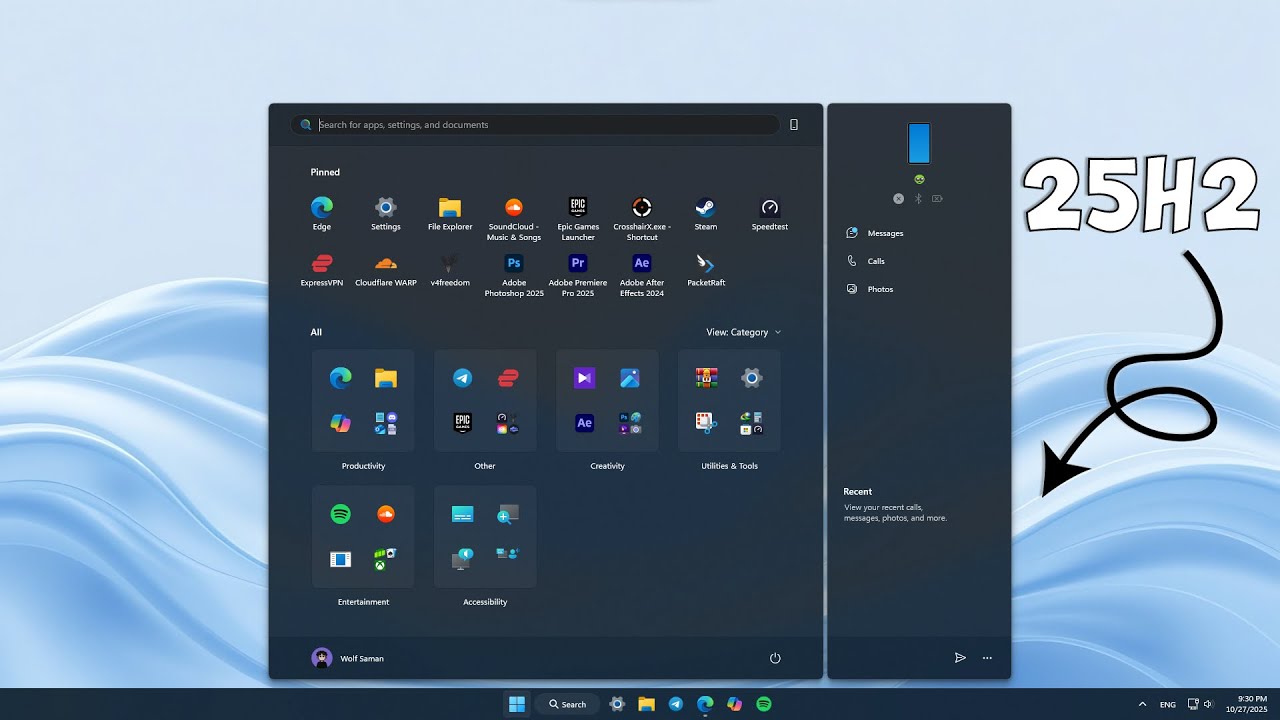Click the phone Bluetooth status icon
The height and width of the screenshot is (720, 1280).
[x=918, y=199]
